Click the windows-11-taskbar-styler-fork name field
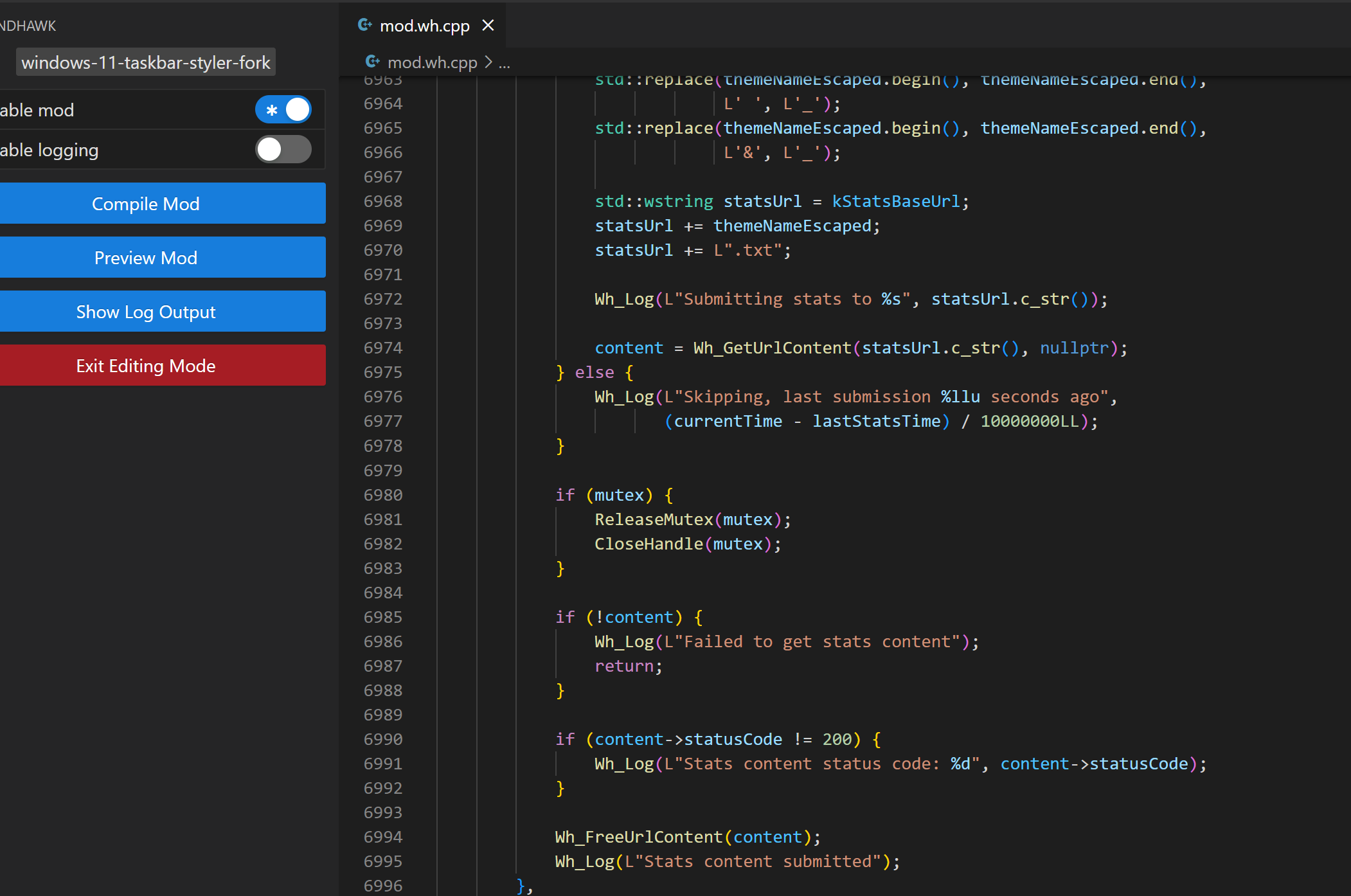 tap(146, 62)
